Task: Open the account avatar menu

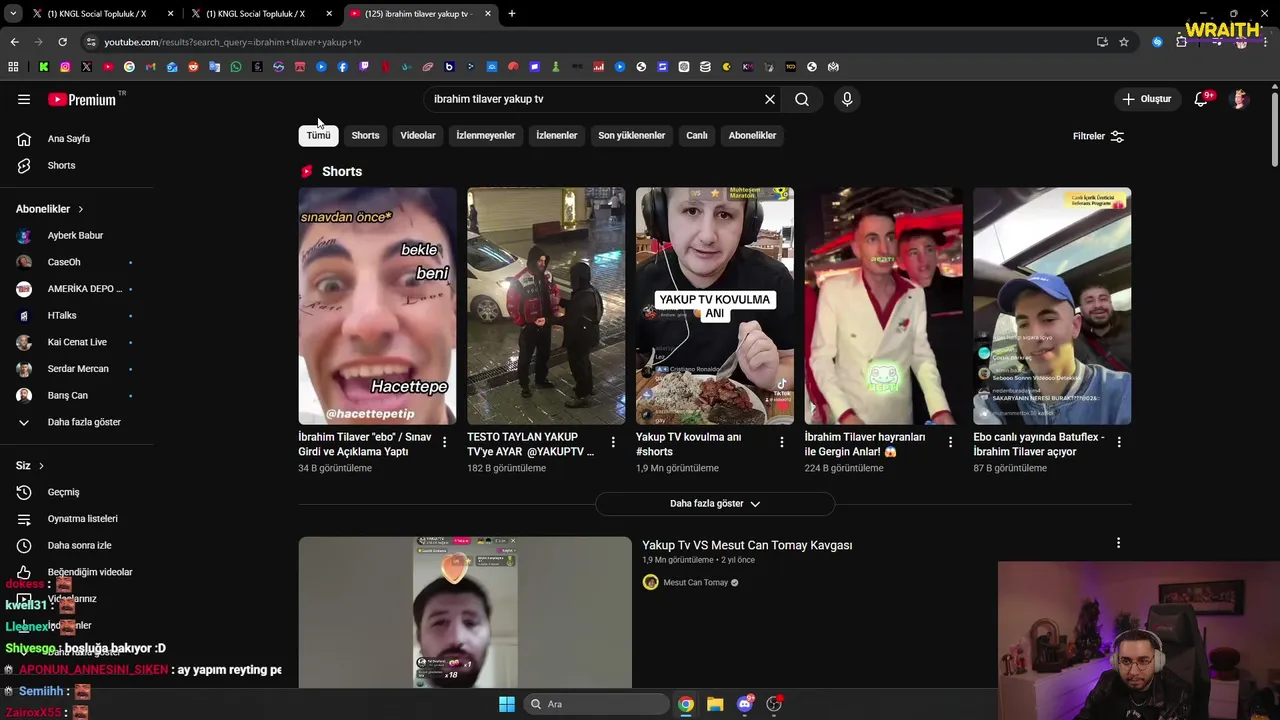Action: click(x=1240, y=99)
